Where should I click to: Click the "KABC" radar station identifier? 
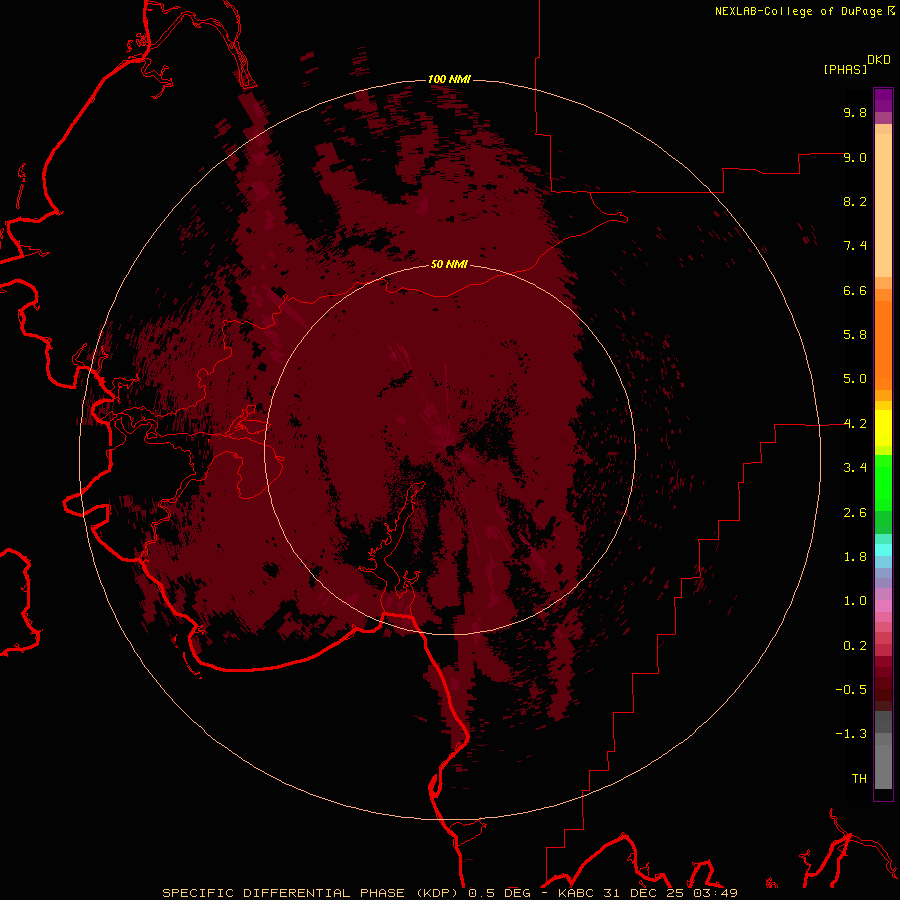pyautogui.click(x=577, y=893)
